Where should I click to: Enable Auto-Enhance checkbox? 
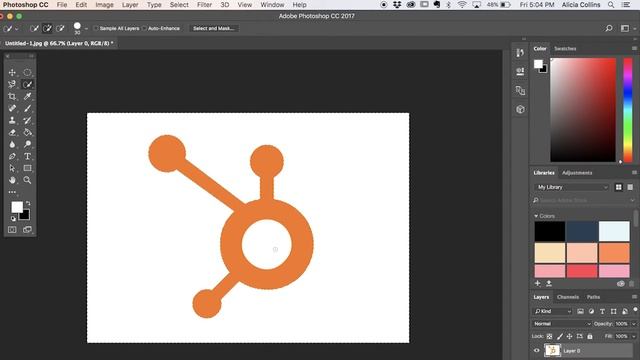(144, 29)
